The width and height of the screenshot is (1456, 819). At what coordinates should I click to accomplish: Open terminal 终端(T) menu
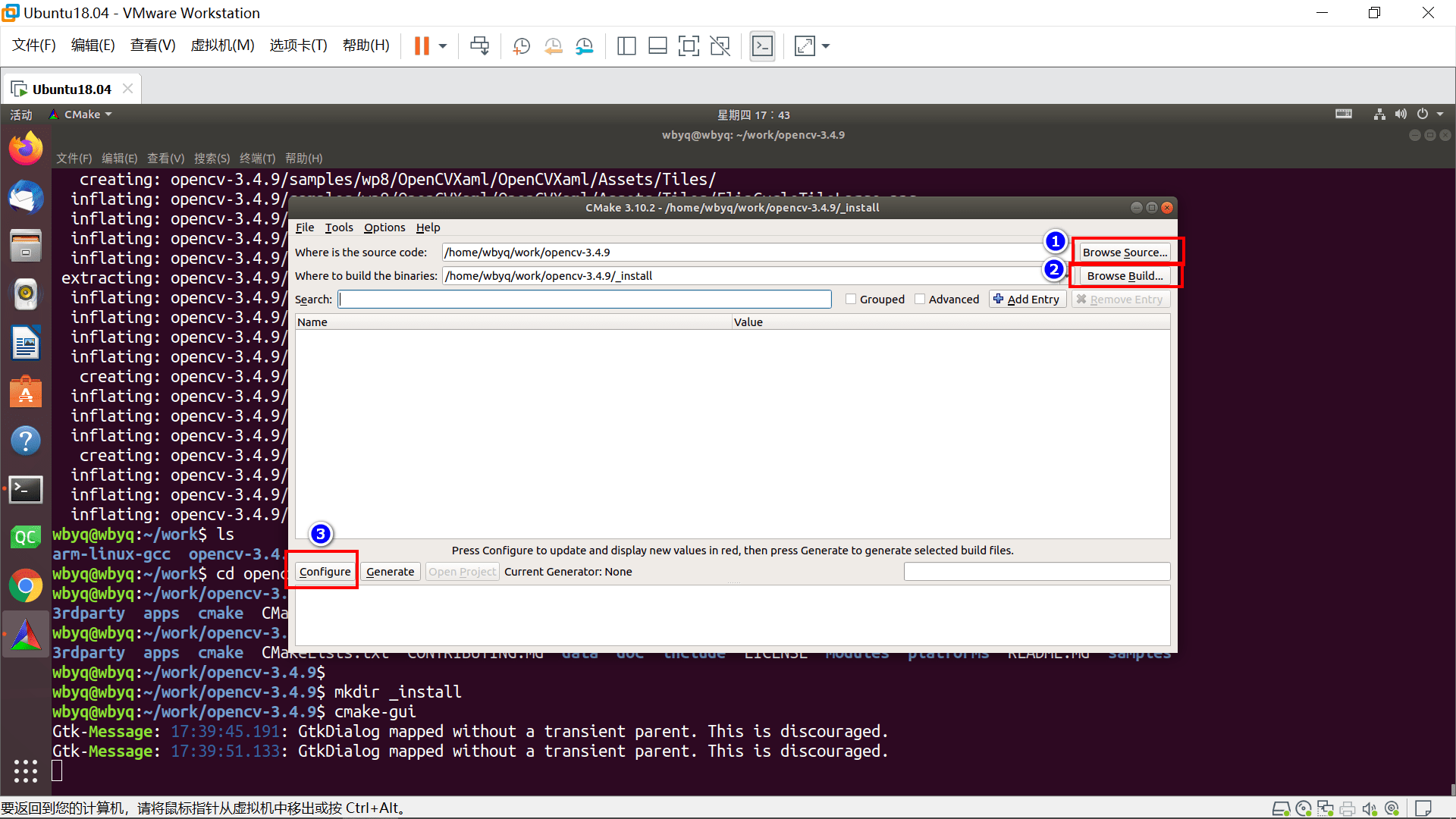pyautogui.click(x=257, y=158)
